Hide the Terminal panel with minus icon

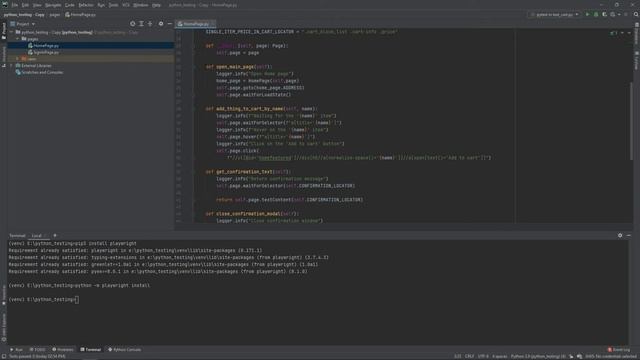629,236
